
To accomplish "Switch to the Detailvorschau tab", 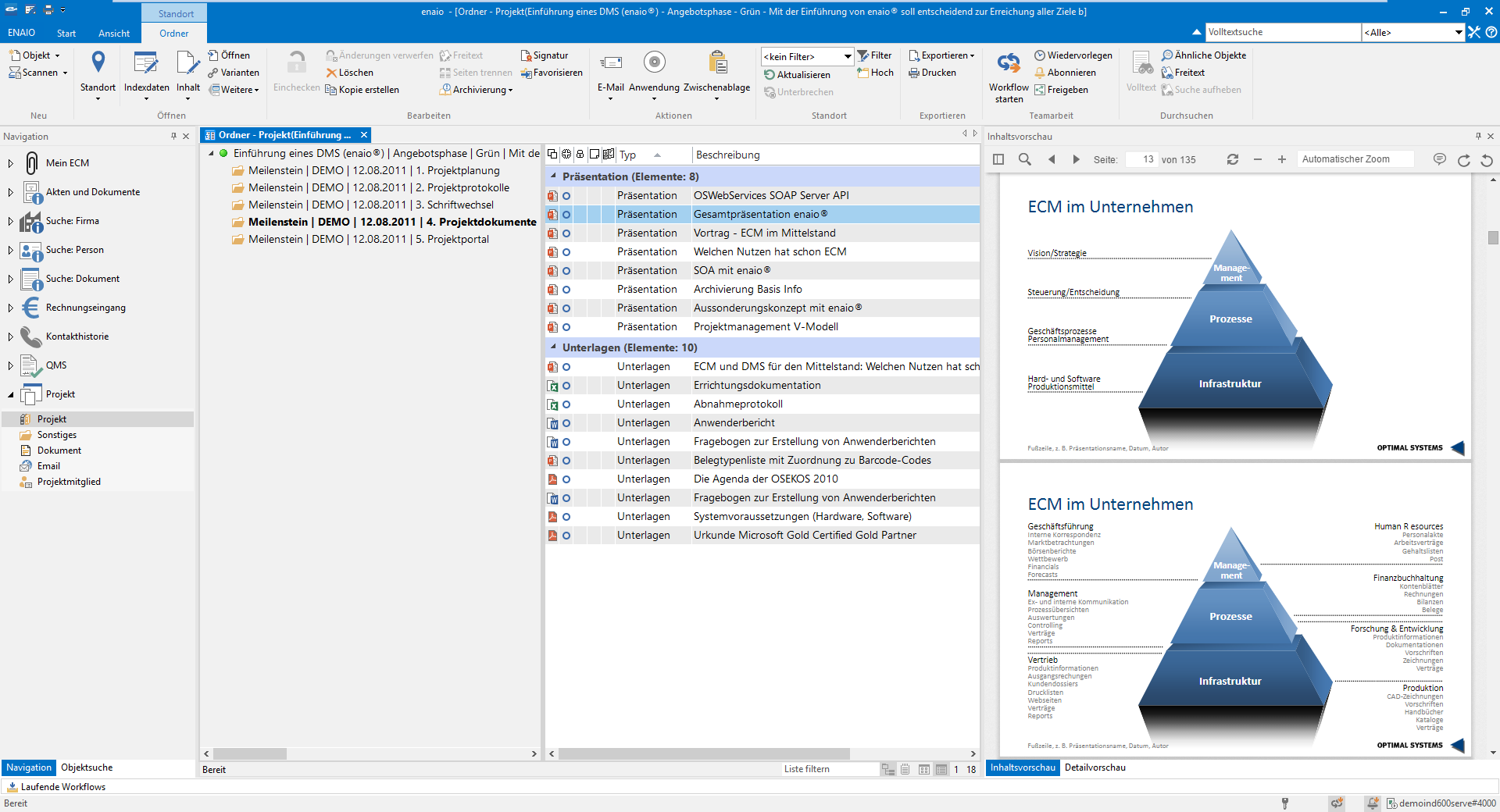I will point(1095,767).
